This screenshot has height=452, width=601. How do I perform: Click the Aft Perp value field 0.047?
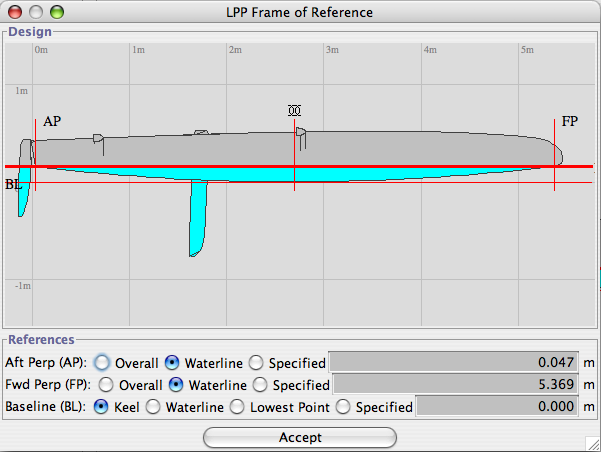click(454, 362)
